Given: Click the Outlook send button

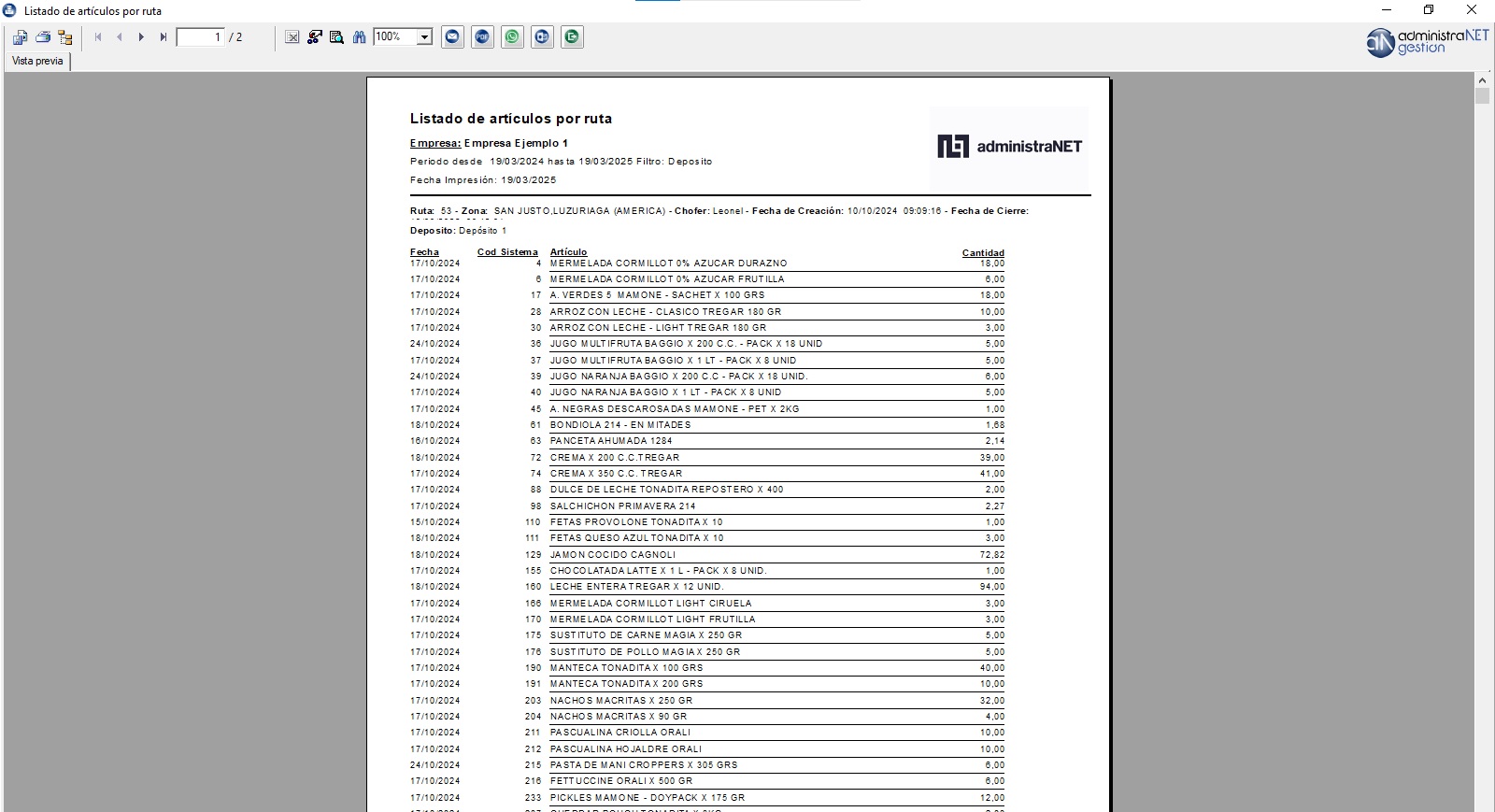Looking at the screenshot, I should pyautogui.click(x=543, y=37).
